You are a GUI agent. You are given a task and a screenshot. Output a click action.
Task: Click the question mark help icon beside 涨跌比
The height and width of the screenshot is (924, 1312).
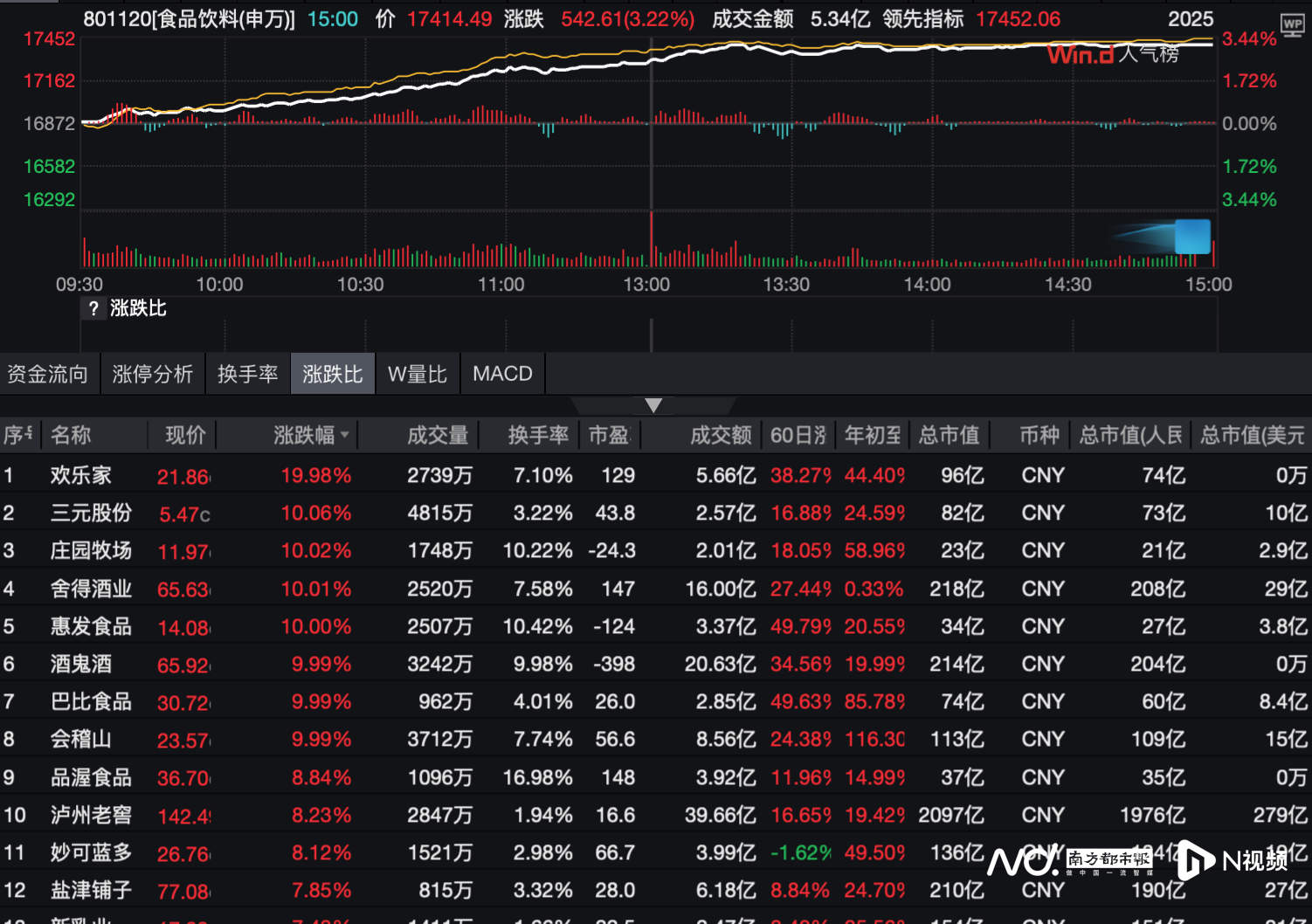(x=93, y=308)
